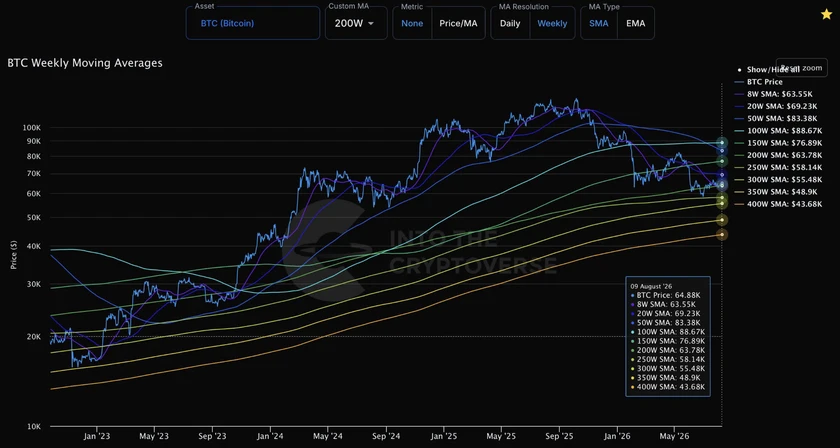Select the None metric option
Image resolution: width=840 pixels, height=448 pixels.
(x=412, y=23)
